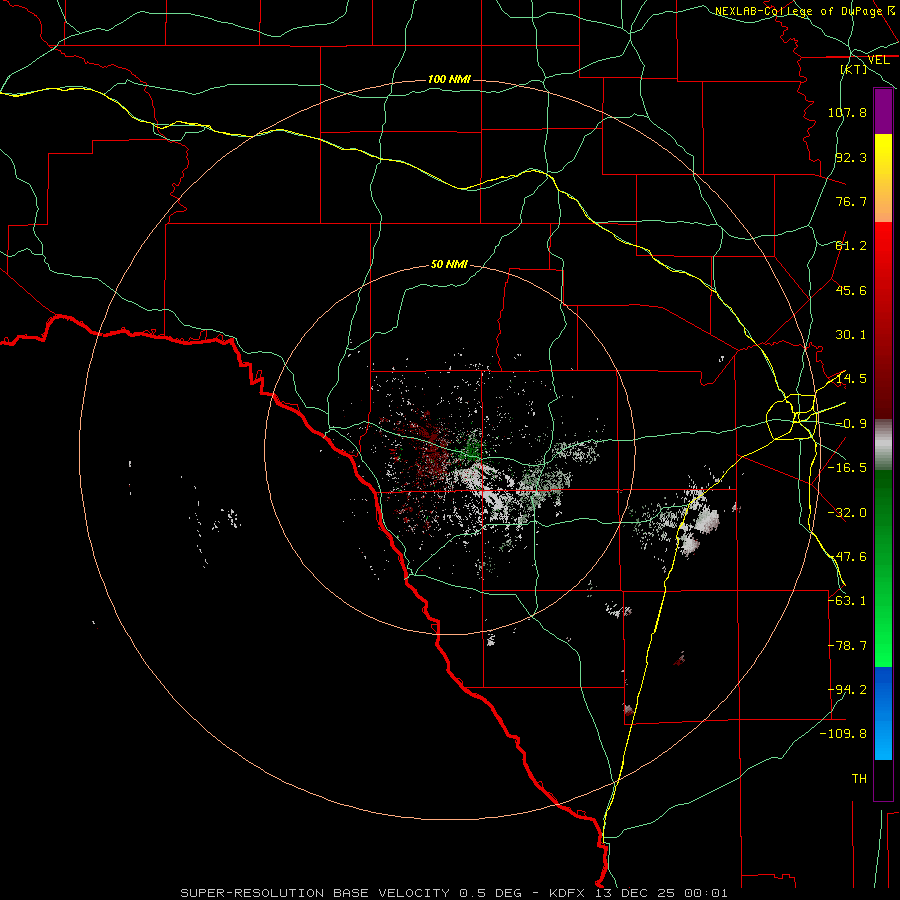Click the 14.5 velocity scale value

(x=851, y=379)
